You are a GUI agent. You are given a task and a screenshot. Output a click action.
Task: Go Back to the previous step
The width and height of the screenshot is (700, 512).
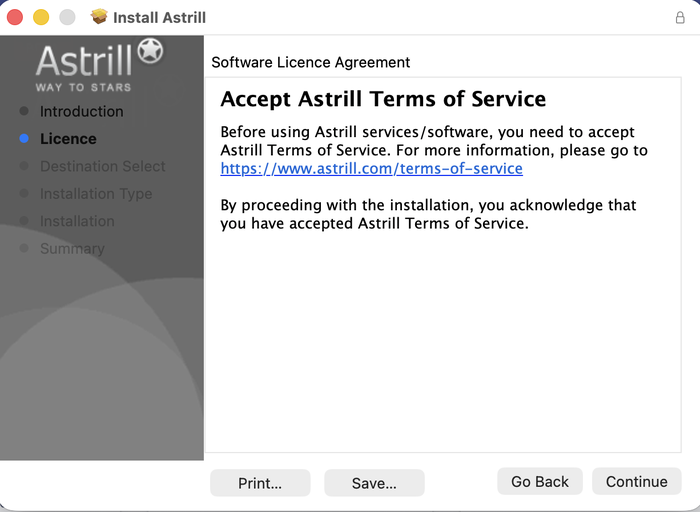point(540,481)
